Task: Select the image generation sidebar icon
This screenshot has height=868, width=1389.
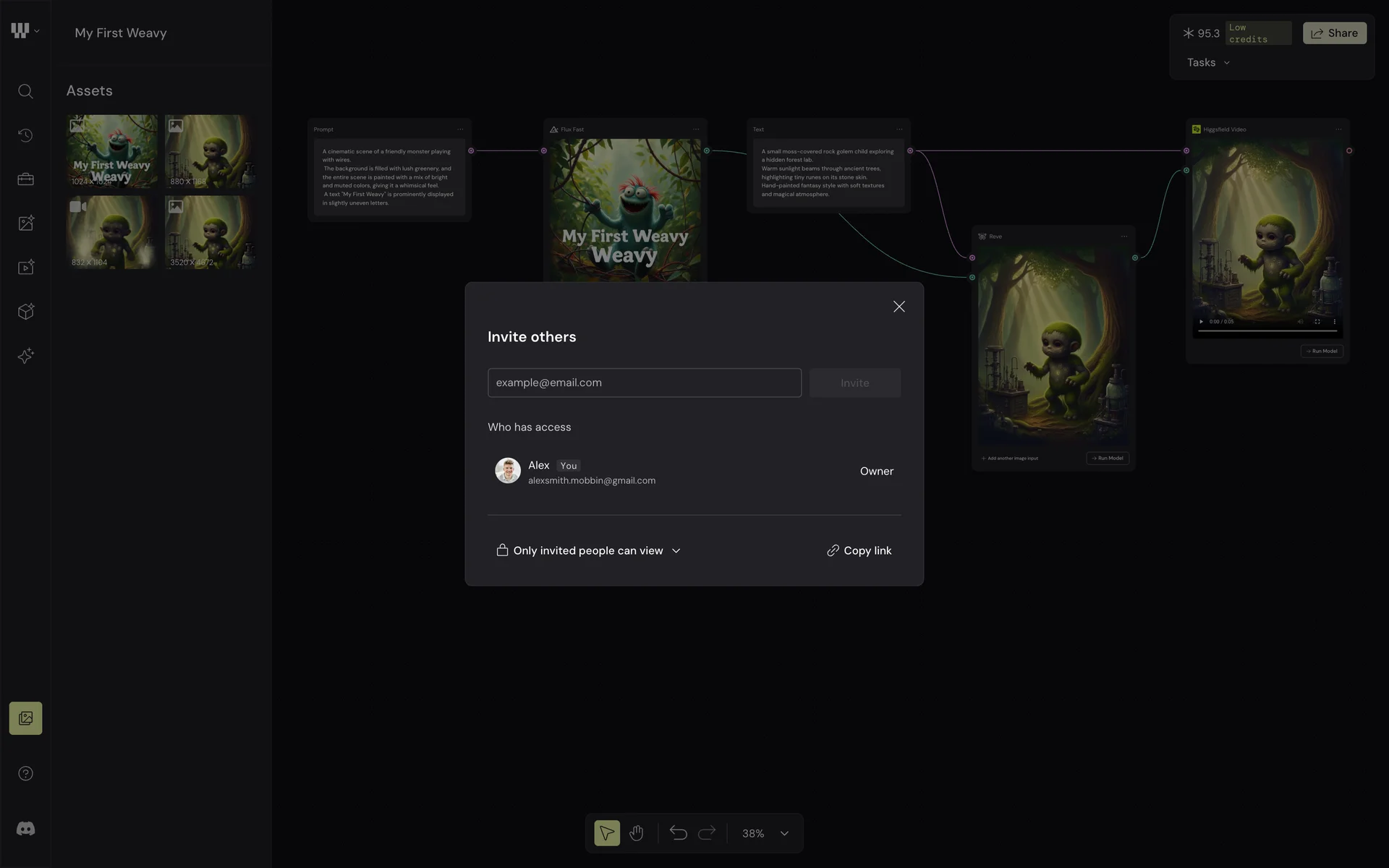Action: pyautogui.click(x=25, y=224)
